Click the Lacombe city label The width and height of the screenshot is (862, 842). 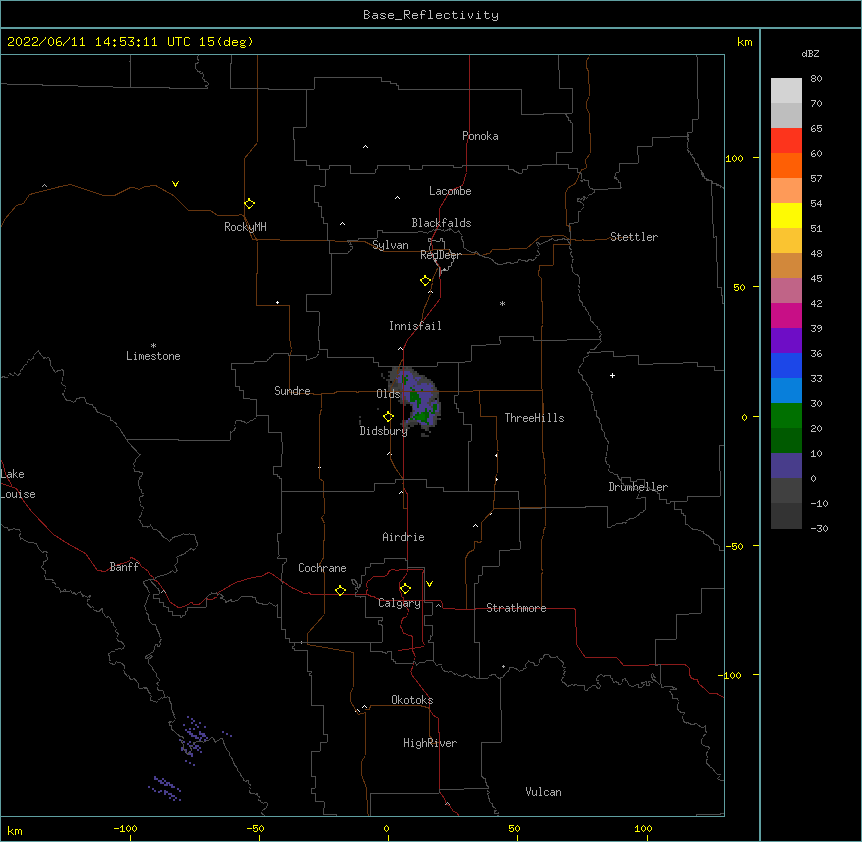tap(450, 191)
